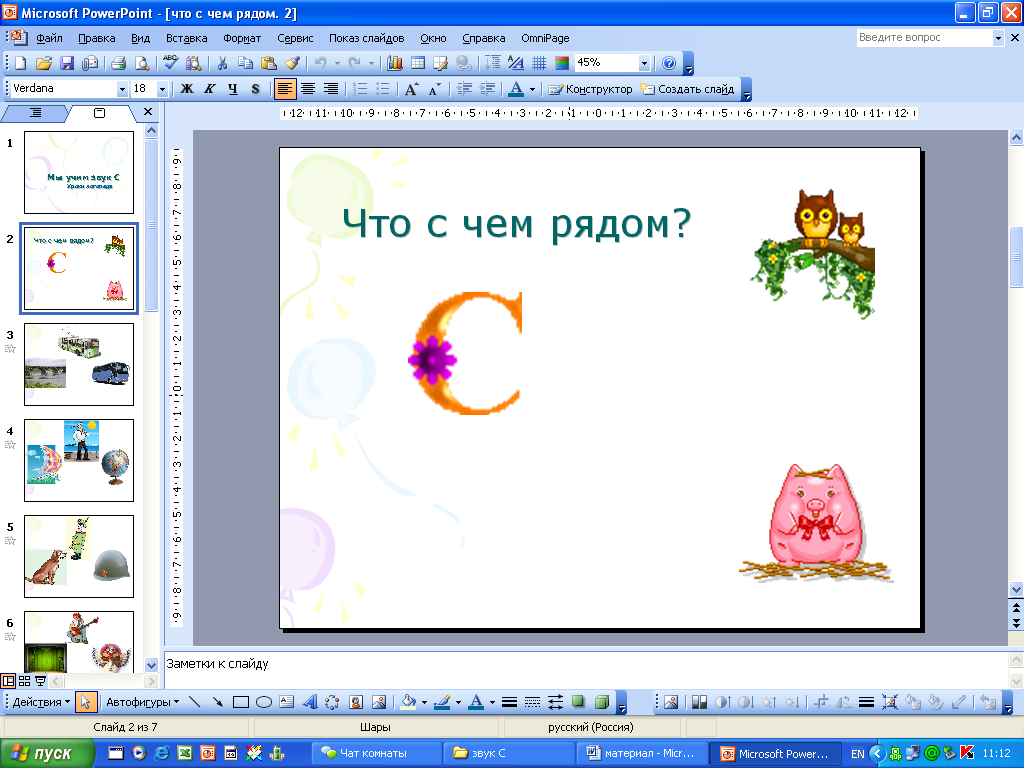Screen dimensions: 1024x768
Task: Open the Shadow Style button in the Drawing toolbar
Action: 579,702
